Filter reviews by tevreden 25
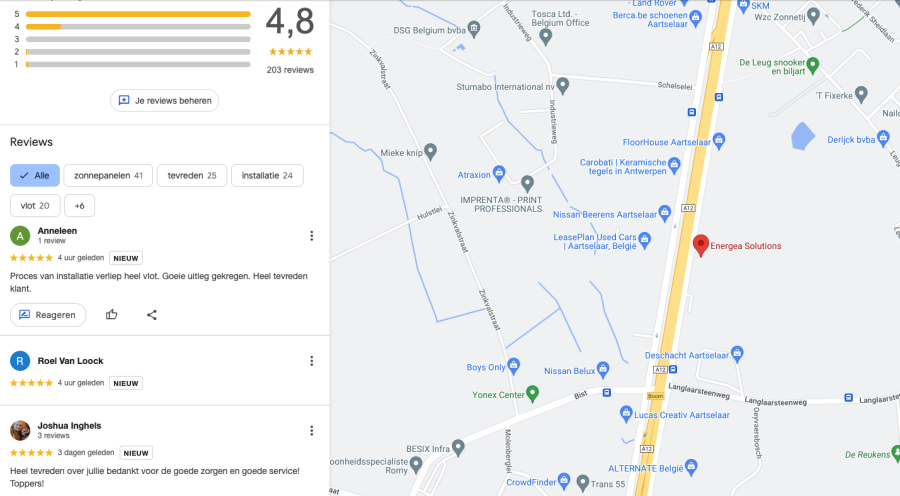900x496 pixels. coord(192,176)
